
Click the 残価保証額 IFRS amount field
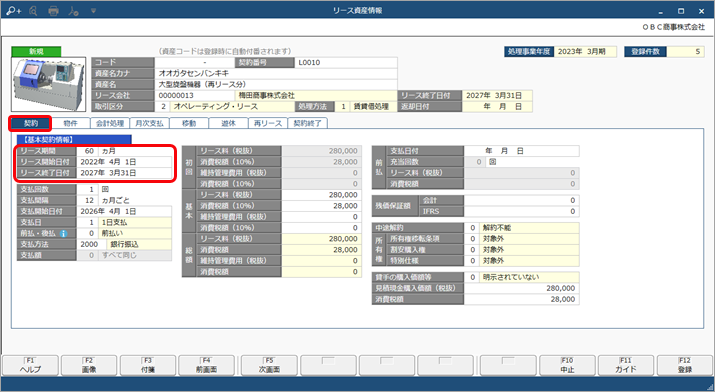pyautogui.click(x=522, y=211)
